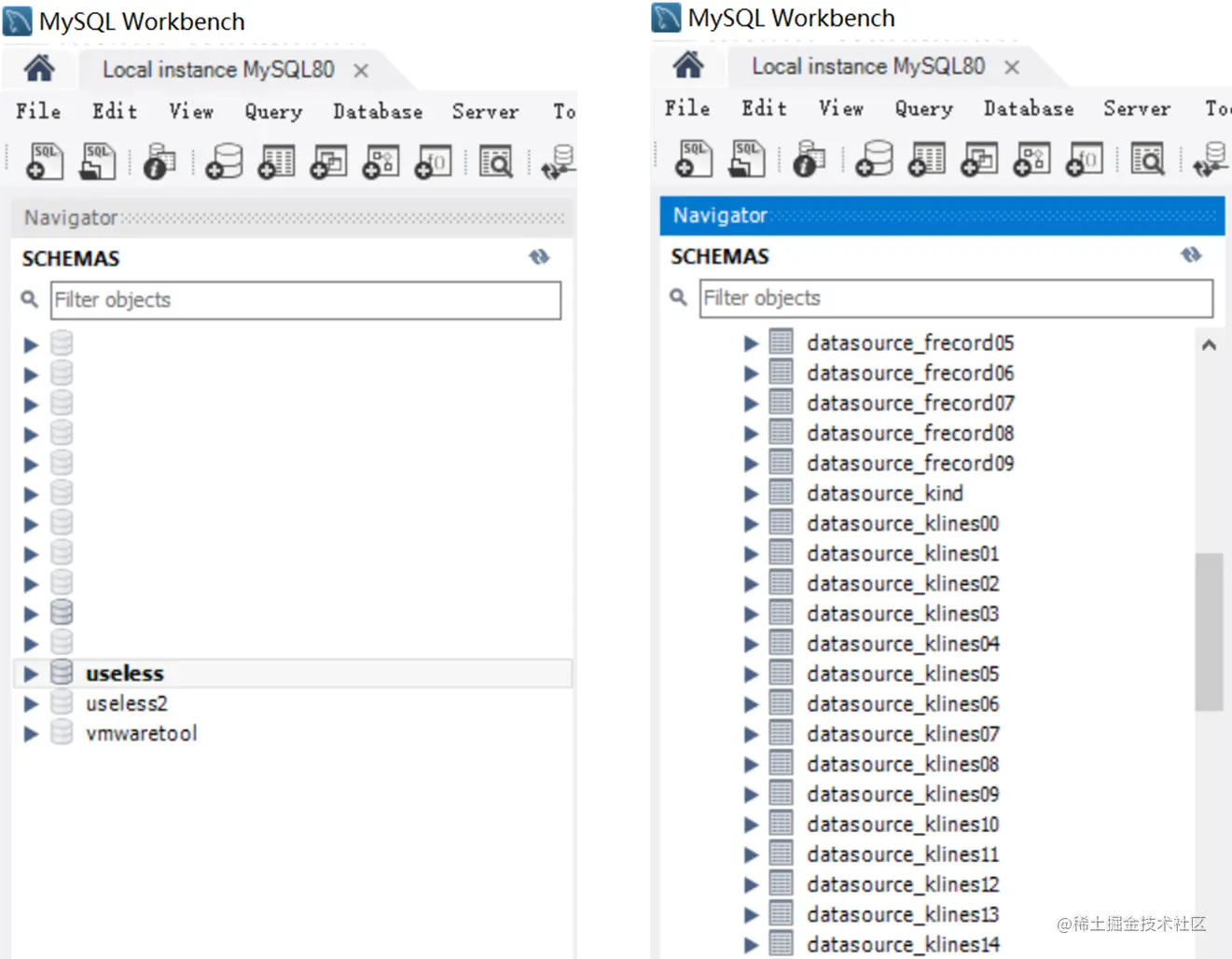
Task: Create new schema icon in right window
Action: click(x=874, y=158)
